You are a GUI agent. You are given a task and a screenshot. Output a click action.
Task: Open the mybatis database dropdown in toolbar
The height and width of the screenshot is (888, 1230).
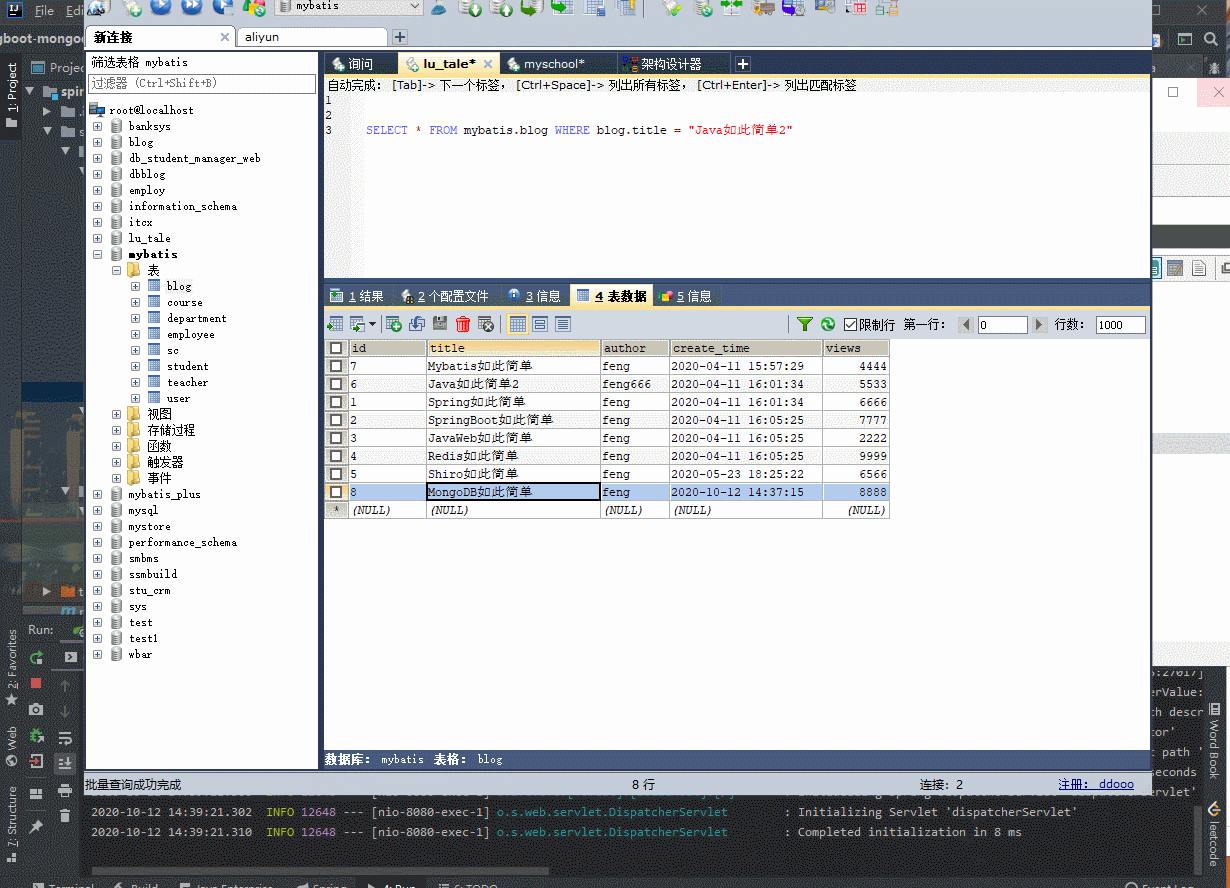click(x=418, y=6)
